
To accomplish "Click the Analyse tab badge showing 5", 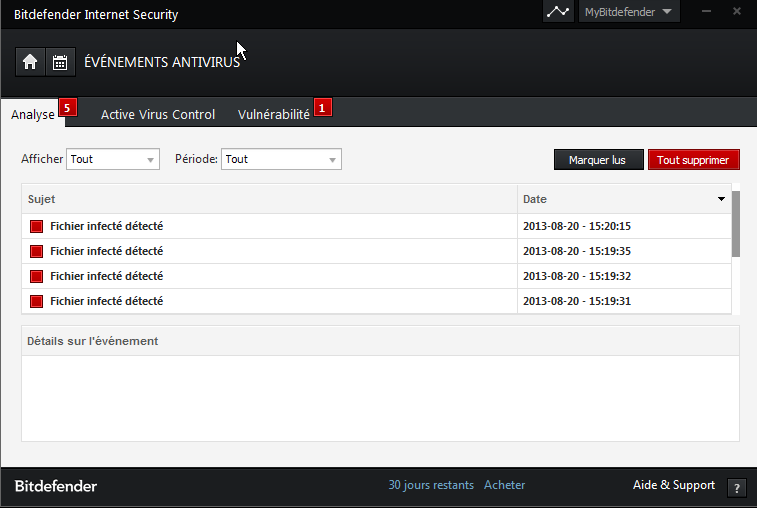I will [x=68, y=107].
